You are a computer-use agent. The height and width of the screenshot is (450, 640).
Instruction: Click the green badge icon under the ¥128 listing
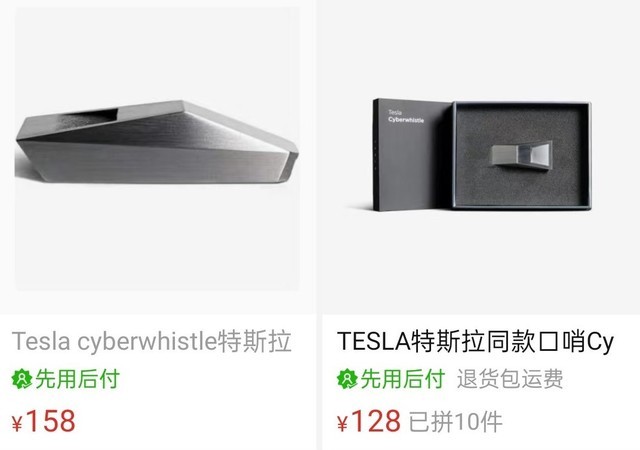pyautogui.click(x=347, y=379)
